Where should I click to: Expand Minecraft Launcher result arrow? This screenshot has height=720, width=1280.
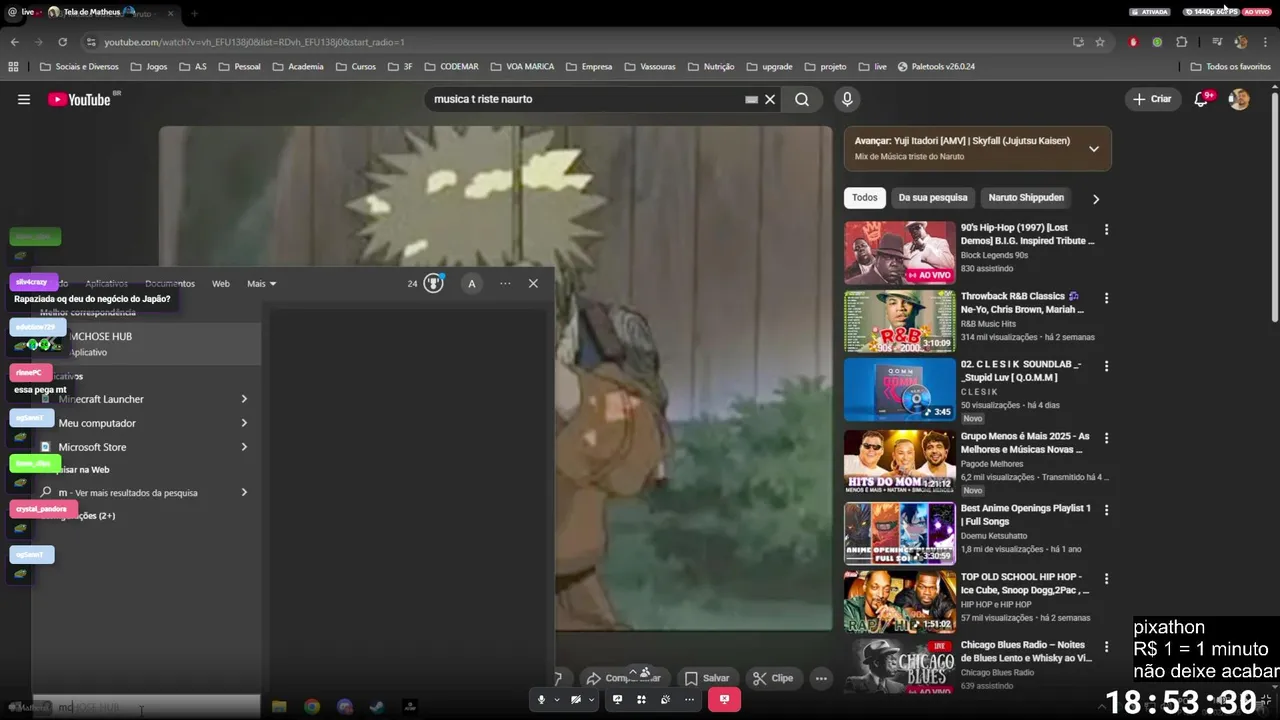244,399
